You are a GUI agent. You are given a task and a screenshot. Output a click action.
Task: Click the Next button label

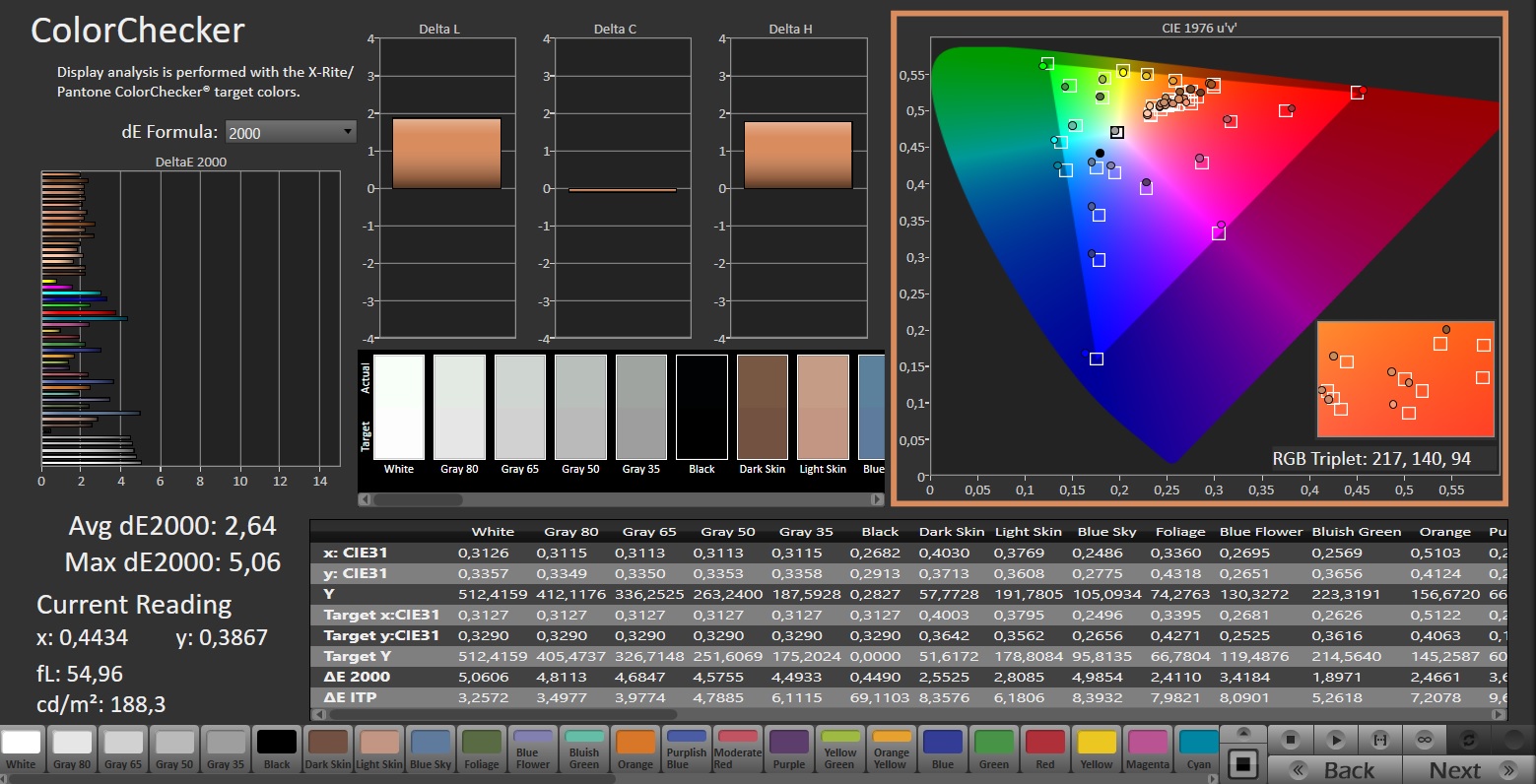[x=1454, y=770]
